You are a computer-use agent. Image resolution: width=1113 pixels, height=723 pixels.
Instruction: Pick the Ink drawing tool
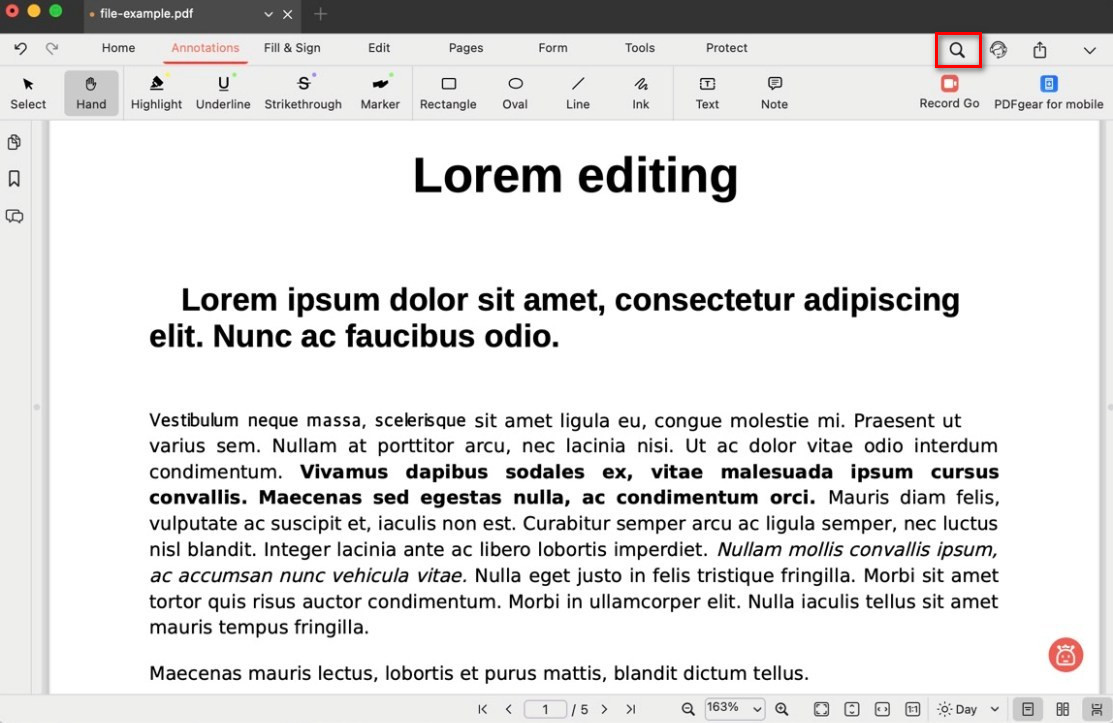(640, 92)
